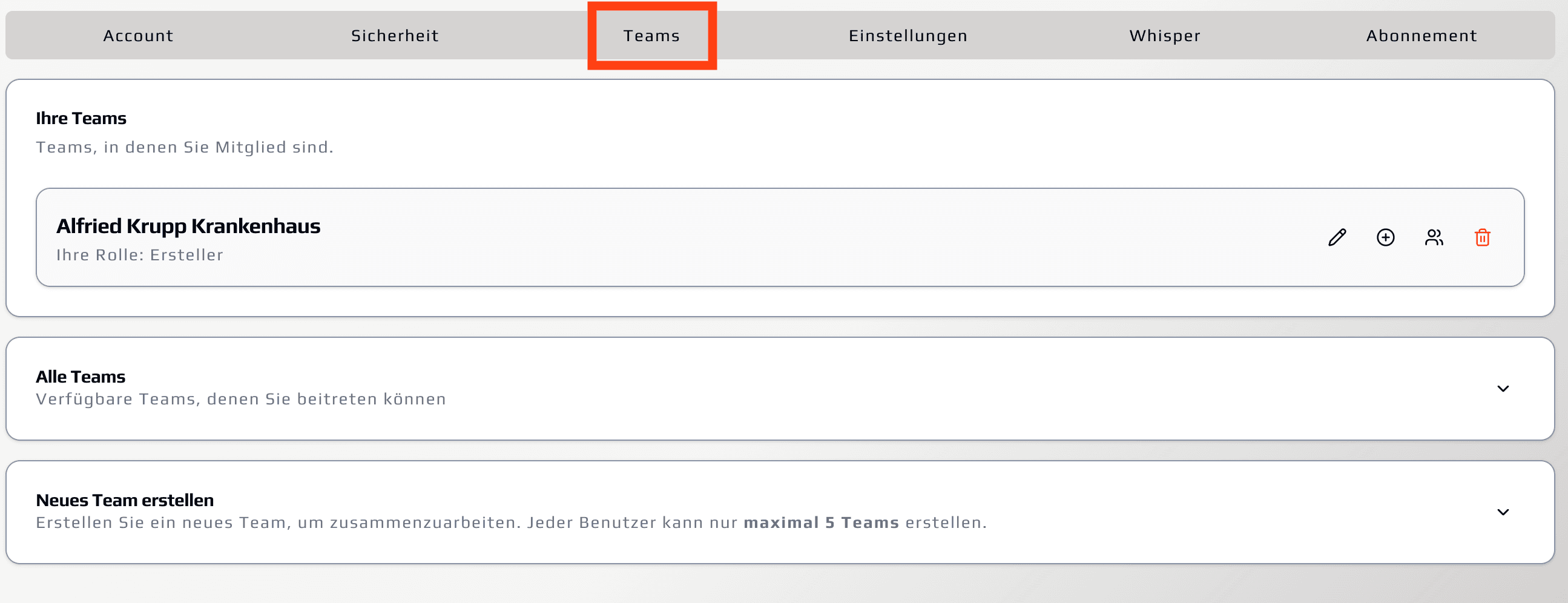
Task: Click the Alle Teams heading
Action: click(x=81, y=377)
